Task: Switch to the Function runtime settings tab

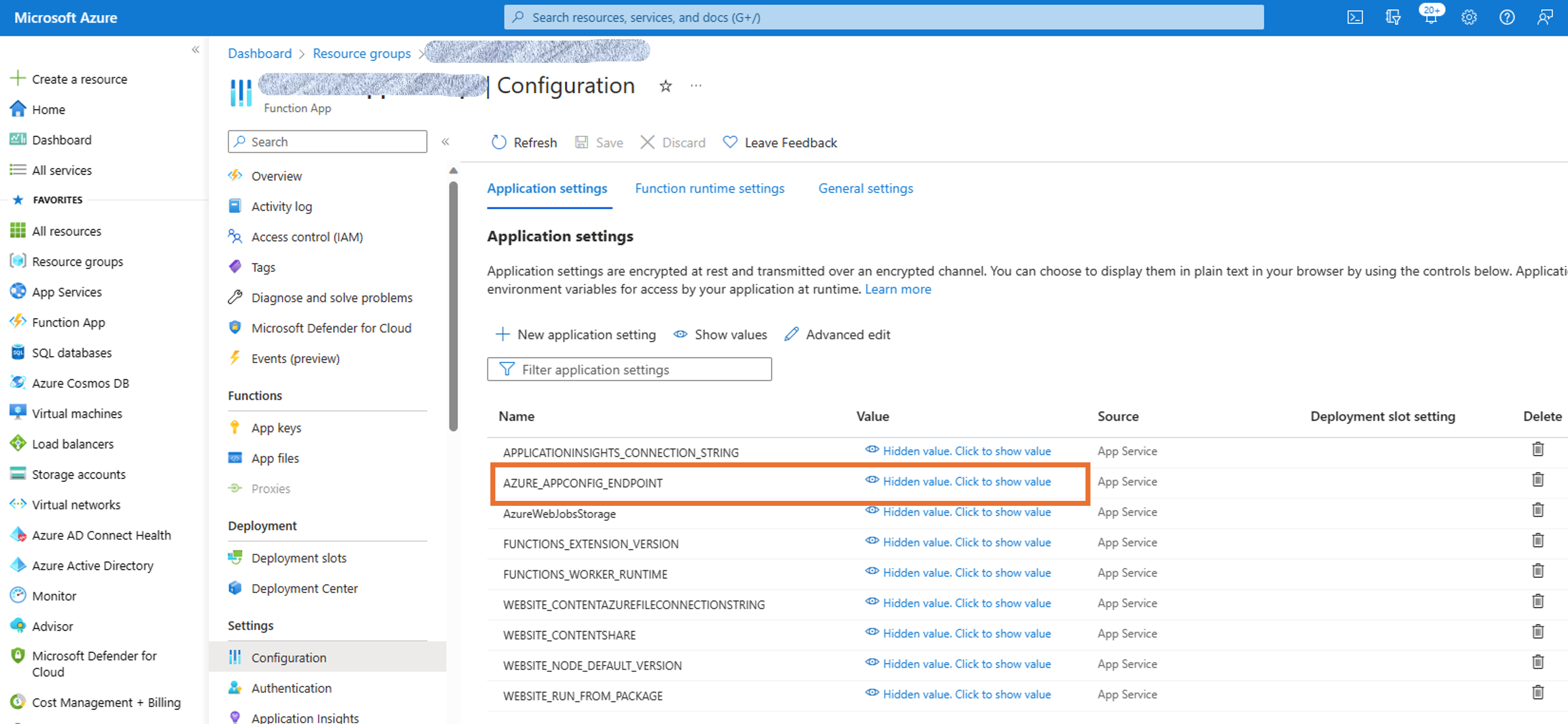Action: [x=709, y=188]
